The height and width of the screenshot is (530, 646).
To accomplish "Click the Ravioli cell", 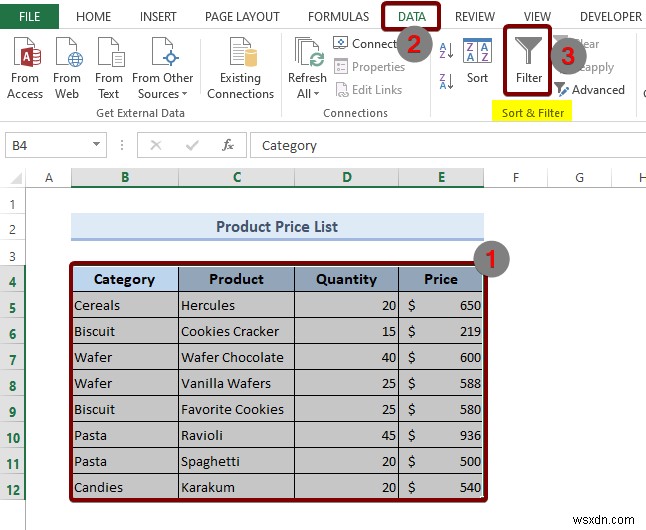I will tap(236, 435).
